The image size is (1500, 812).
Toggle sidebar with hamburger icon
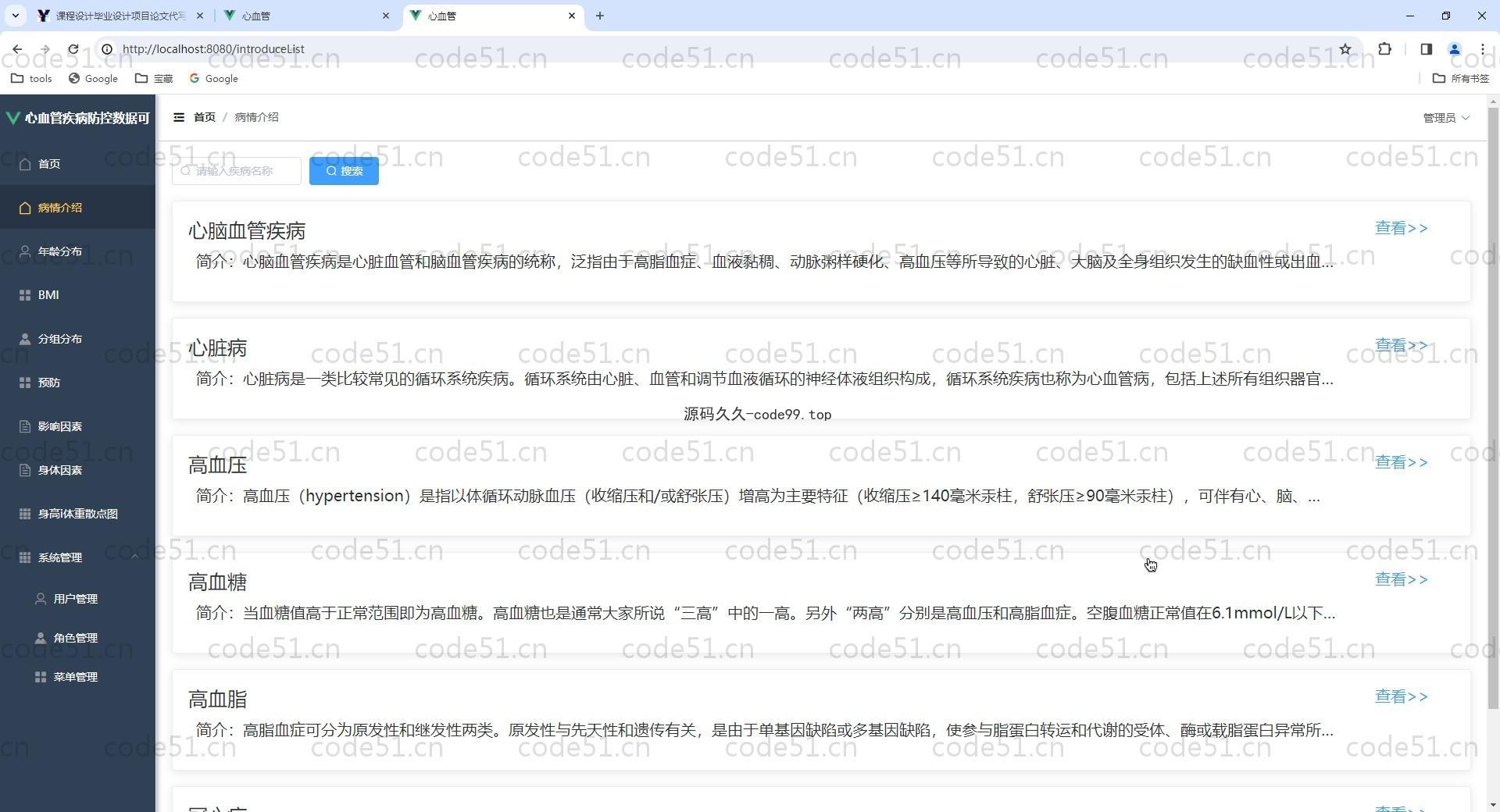coord(179,117)
